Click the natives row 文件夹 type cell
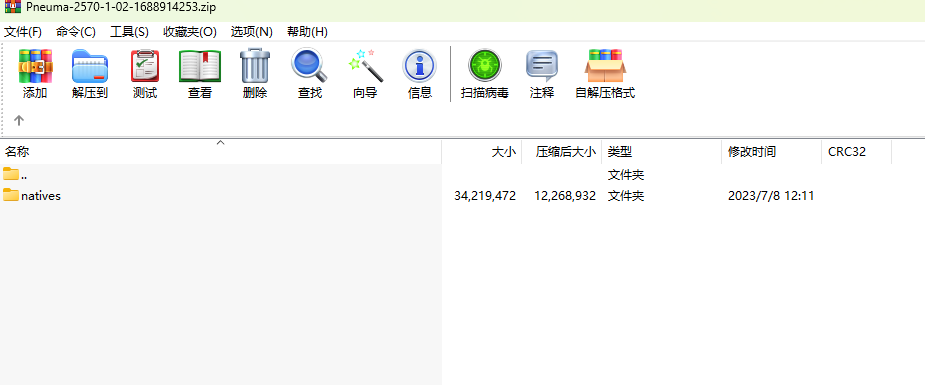The height and width of the screenshot is (385, 925). click(626, 196)
